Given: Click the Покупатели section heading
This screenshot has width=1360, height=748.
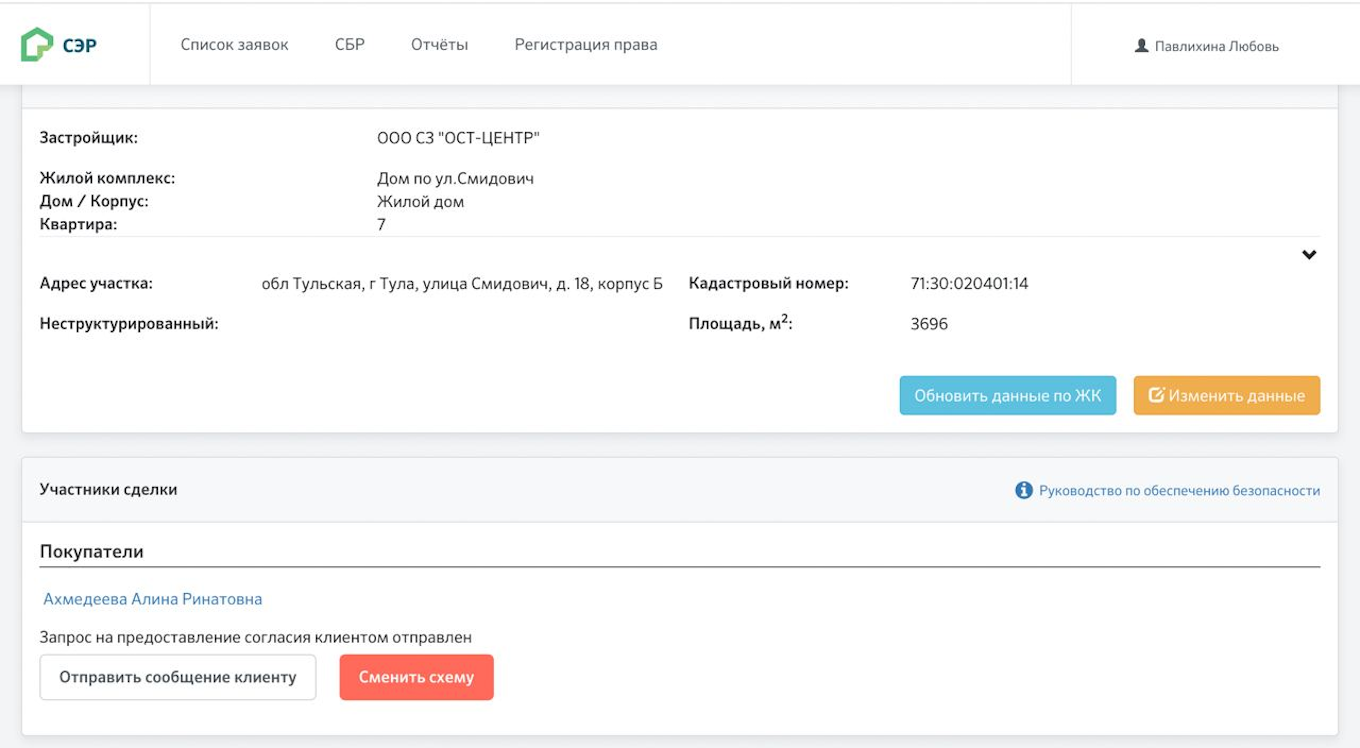Looking at the screenshot, I should pyautogui.click(x=92, y=552).
